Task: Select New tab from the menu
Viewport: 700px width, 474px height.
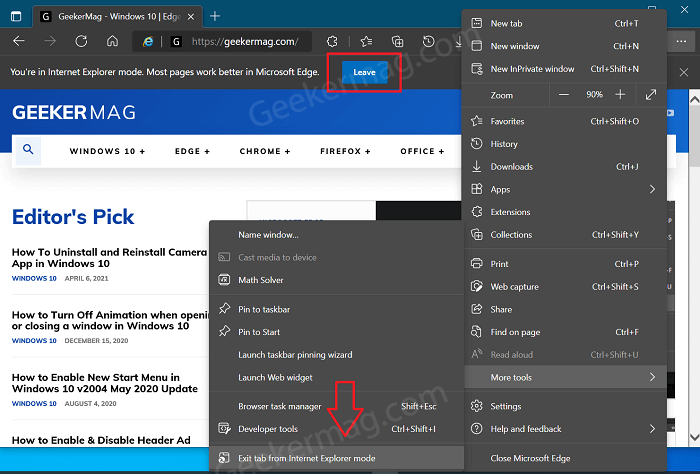Action: tap(564, 24)
